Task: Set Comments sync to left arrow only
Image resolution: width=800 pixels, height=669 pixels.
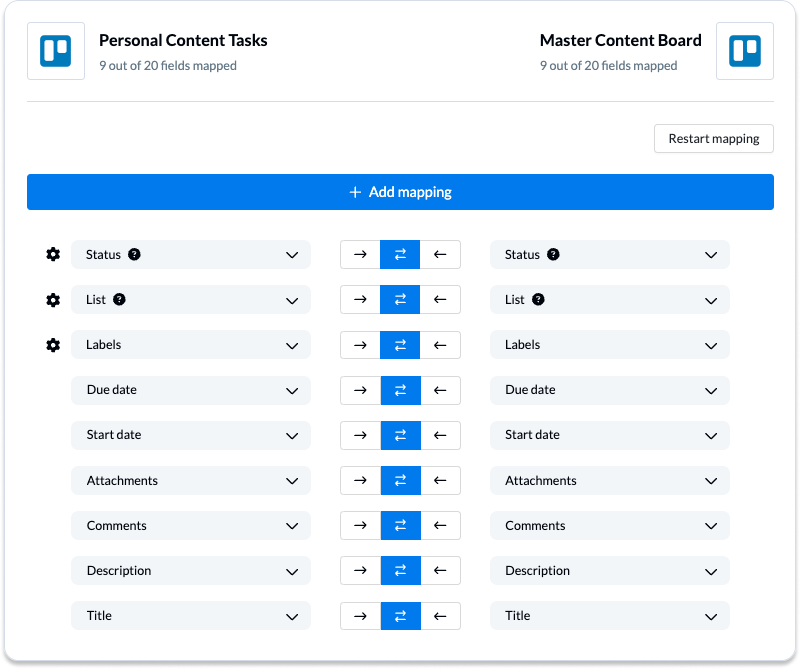Action: click(440, 526)
